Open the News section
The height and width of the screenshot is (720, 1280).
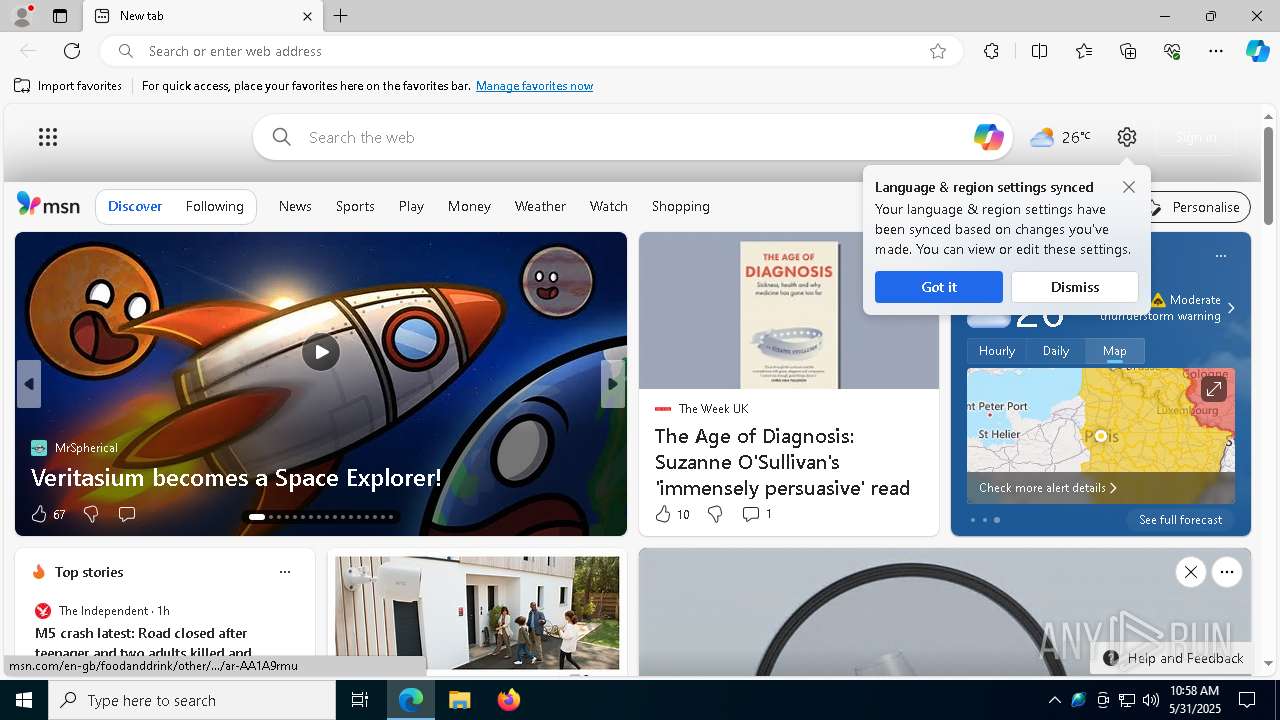point(295,206)
